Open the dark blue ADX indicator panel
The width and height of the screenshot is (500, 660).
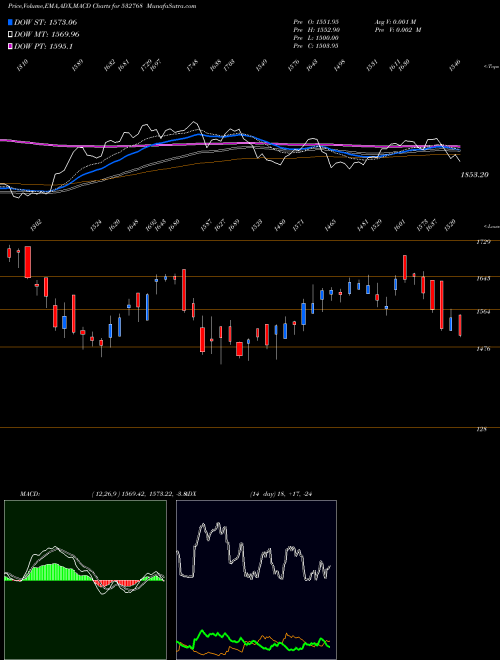(x=256, y=580)
